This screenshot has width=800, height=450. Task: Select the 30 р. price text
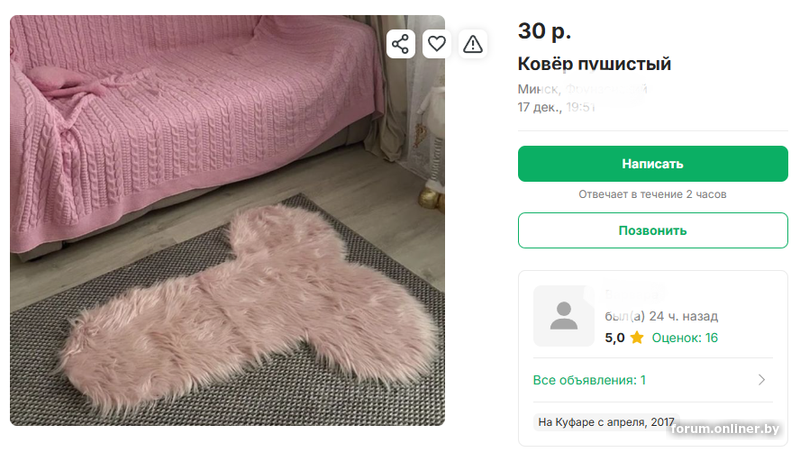pos(544,31)
